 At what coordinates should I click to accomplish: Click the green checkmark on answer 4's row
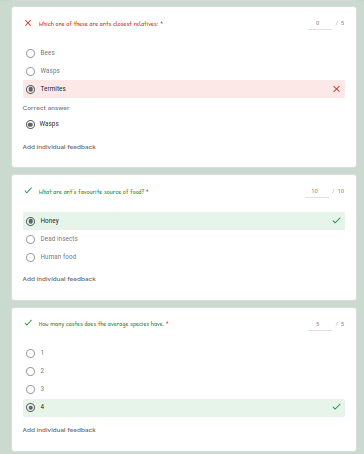coord(336,407)
